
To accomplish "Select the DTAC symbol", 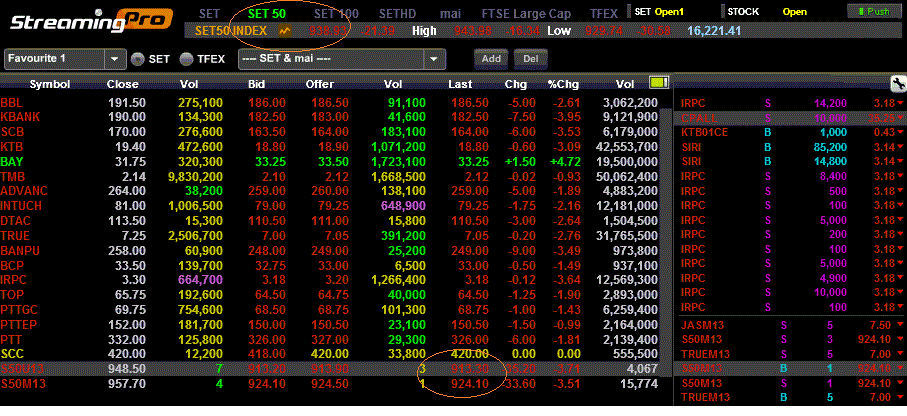I will click(x=15, y=221).
